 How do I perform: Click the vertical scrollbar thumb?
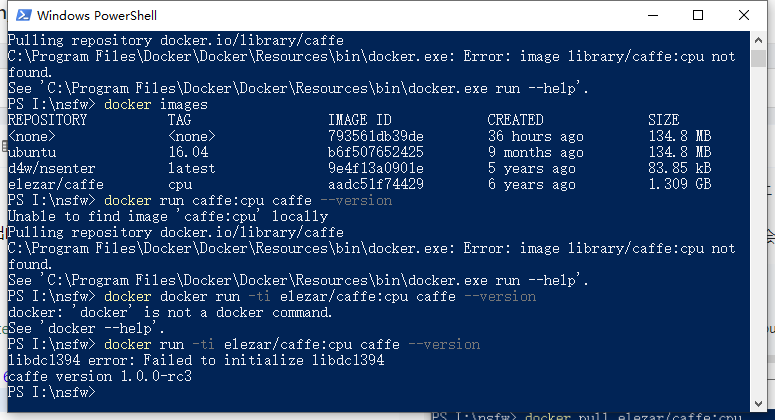(x=758, y=58)
